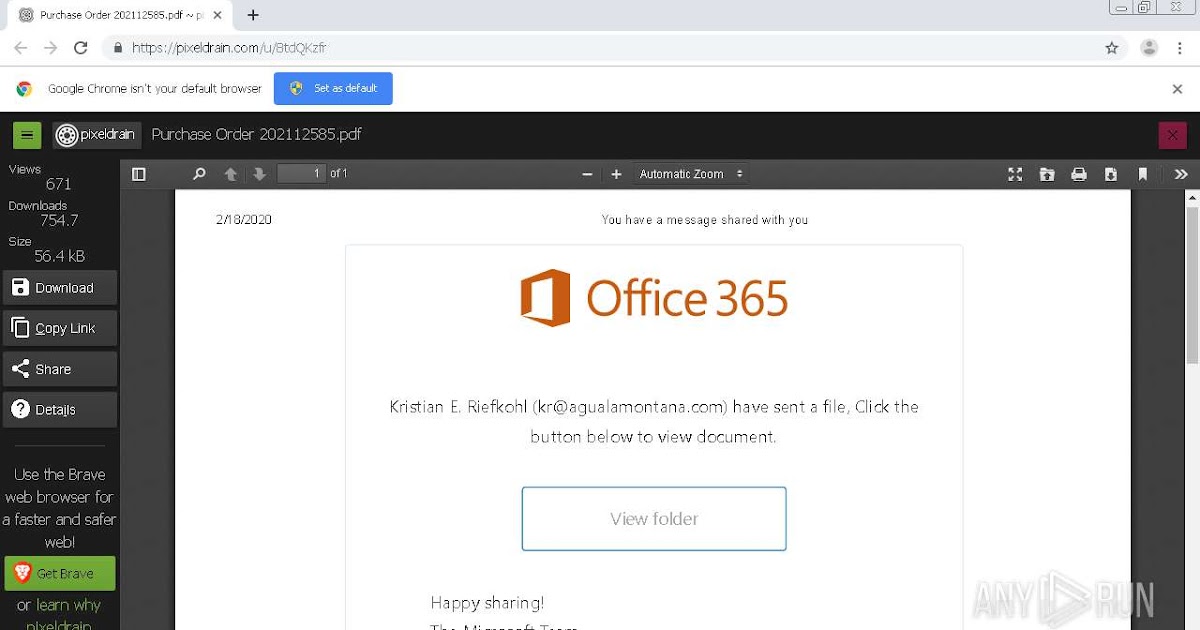Open a new browser tab
This screenshot has height=630, width=1200.
coord(253,15)
